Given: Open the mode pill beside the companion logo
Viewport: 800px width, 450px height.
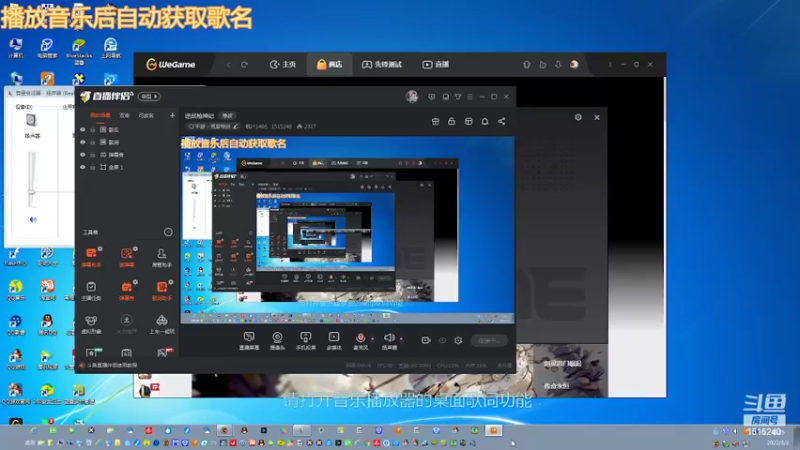Looking at the screenshot, I should point(149,96).
